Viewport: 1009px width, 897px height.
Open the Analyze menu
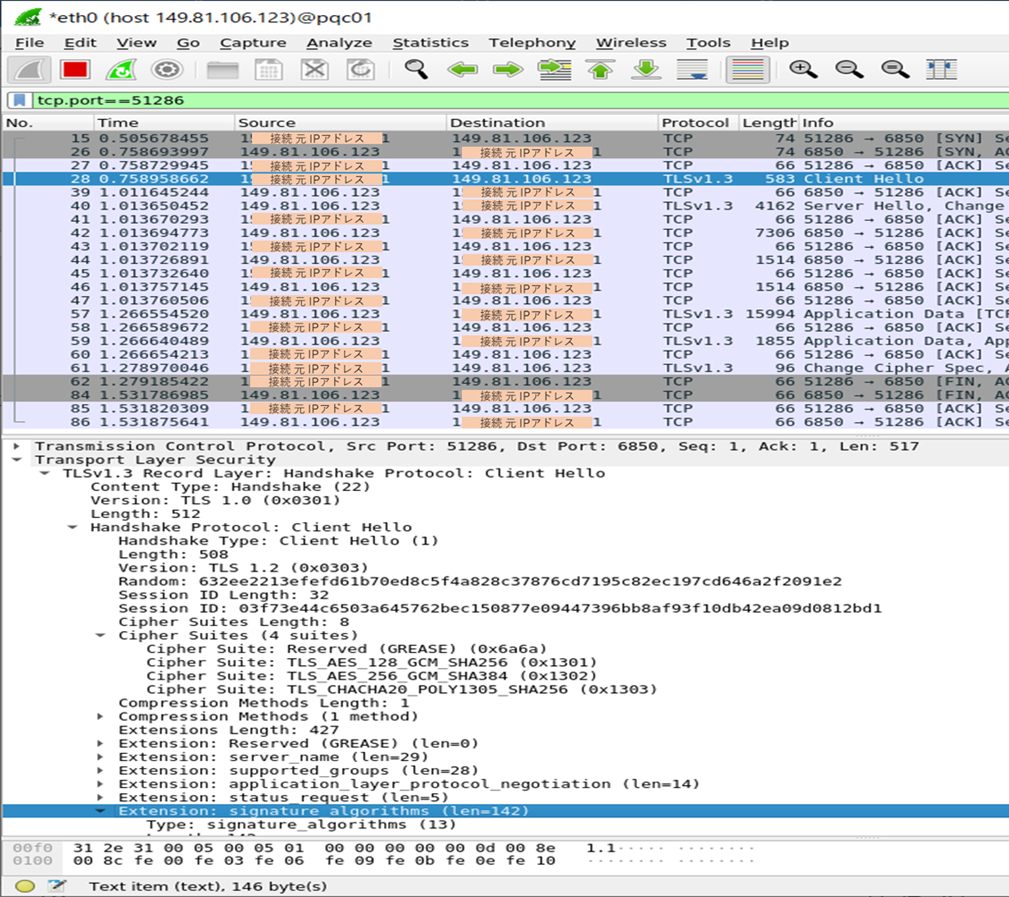point(339,43)
